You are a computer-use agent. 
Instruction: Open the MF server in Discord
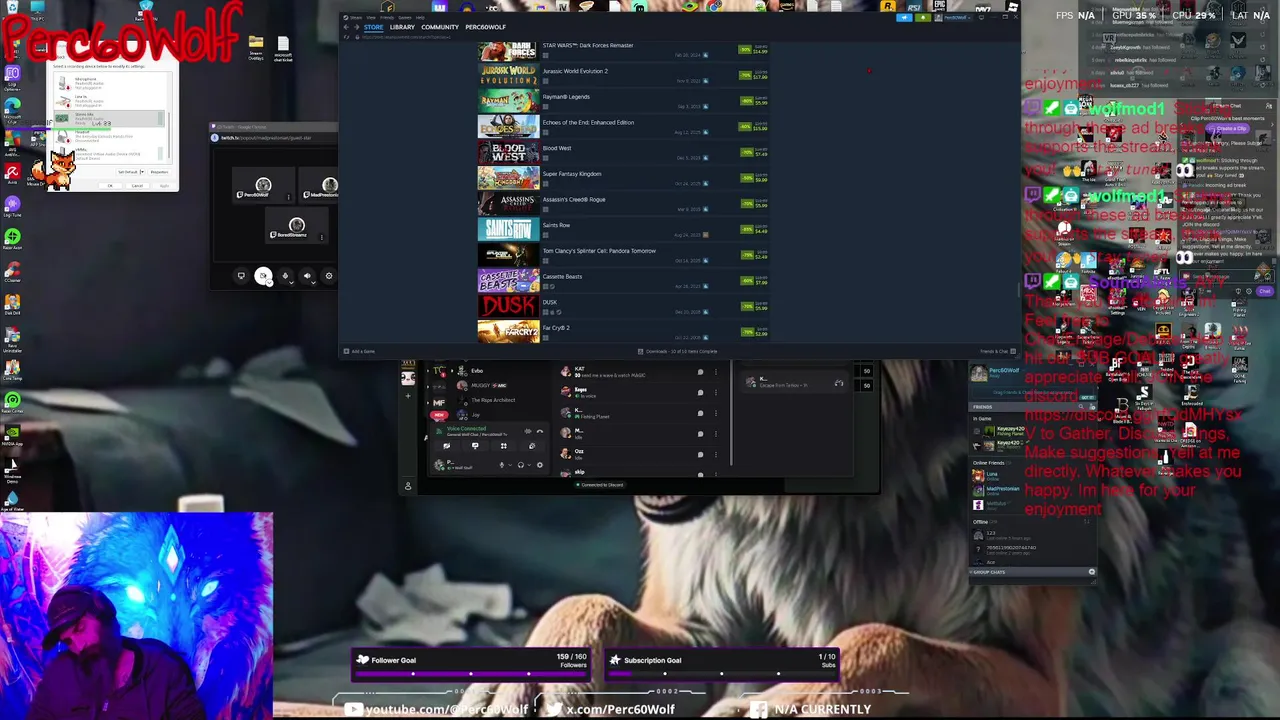coord(439,402)
